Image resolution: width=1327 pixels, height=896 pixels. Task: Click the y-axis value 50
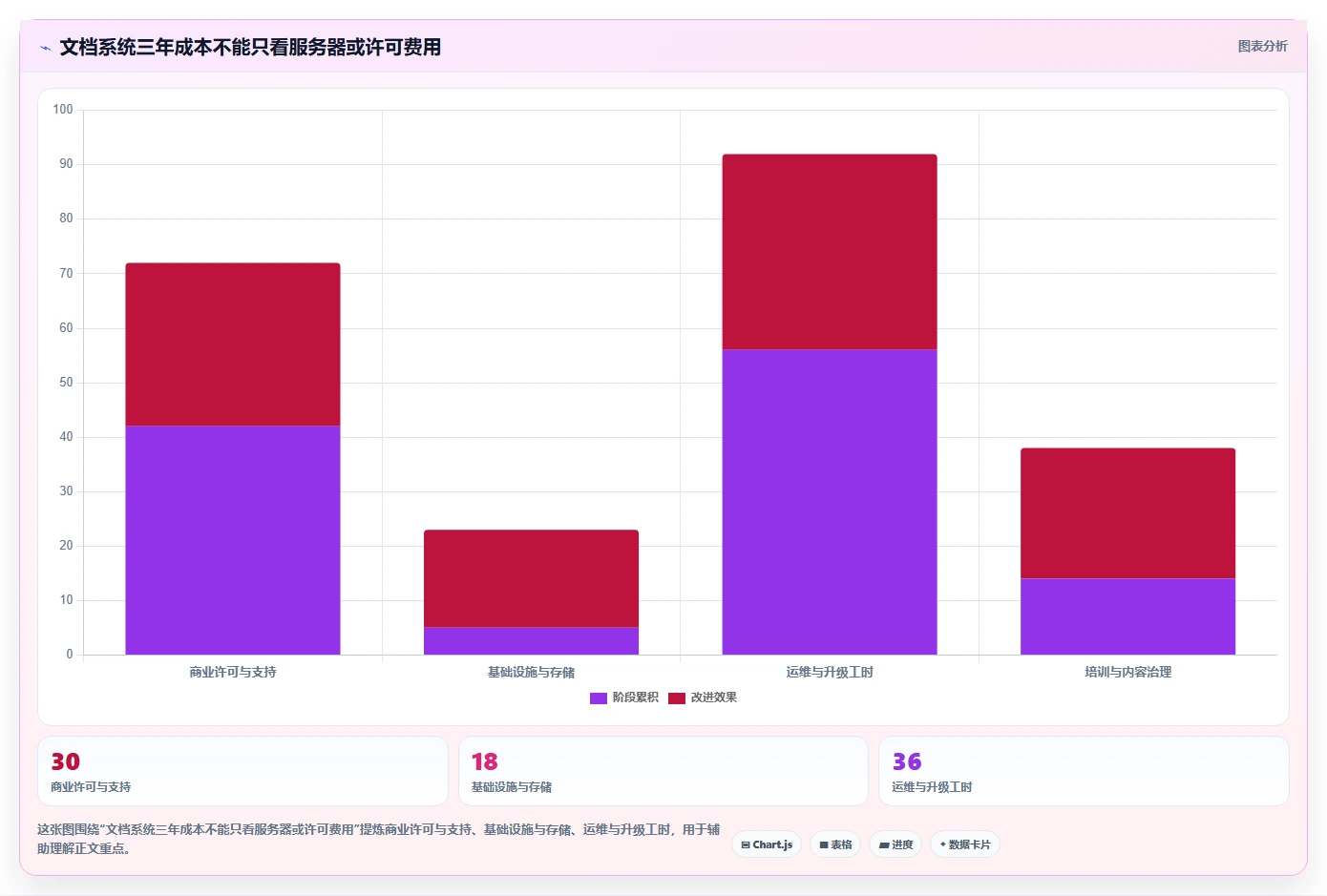click(66, 383)
